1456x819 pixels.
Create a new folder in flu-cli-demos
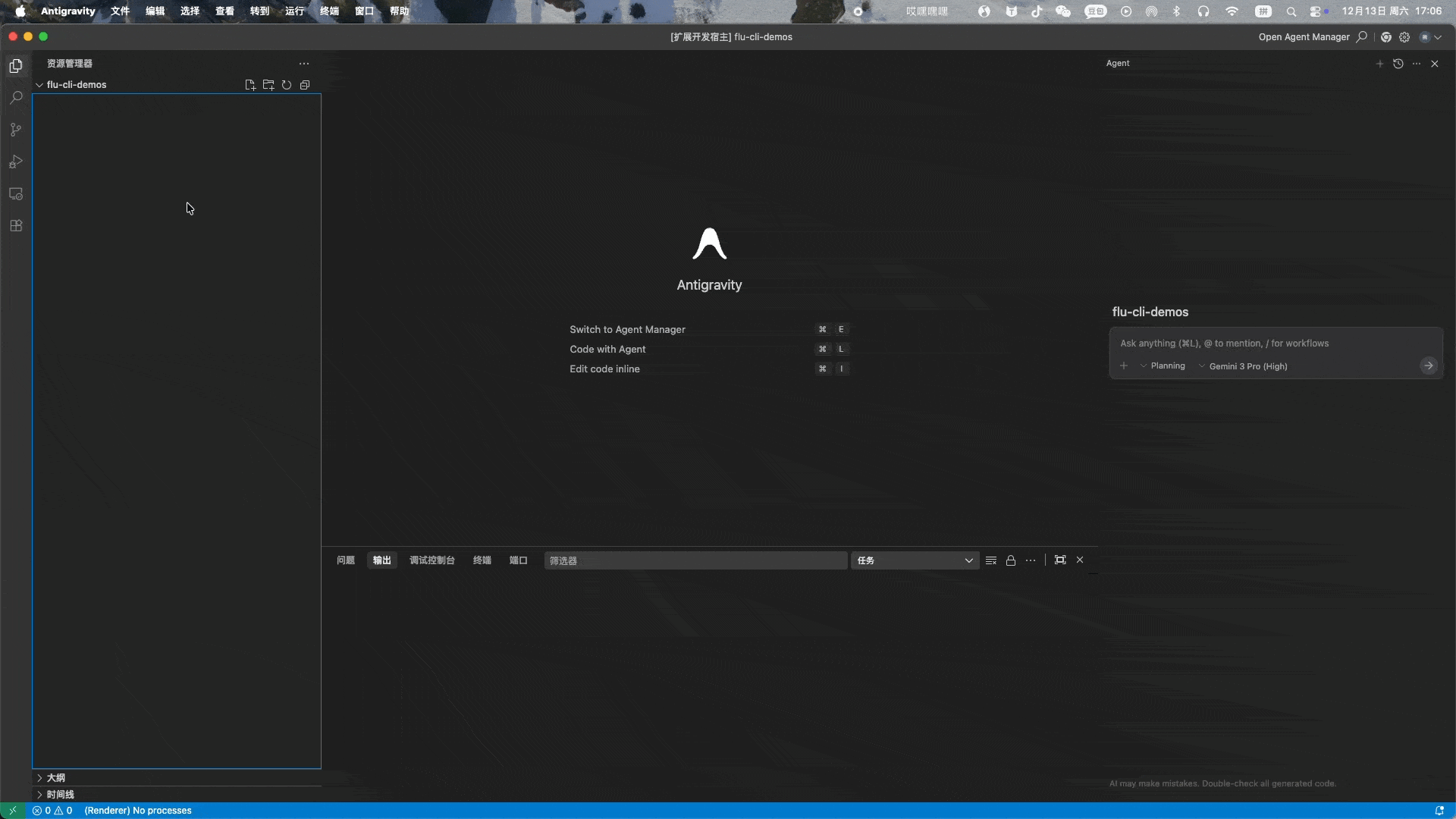coord(268,85)
